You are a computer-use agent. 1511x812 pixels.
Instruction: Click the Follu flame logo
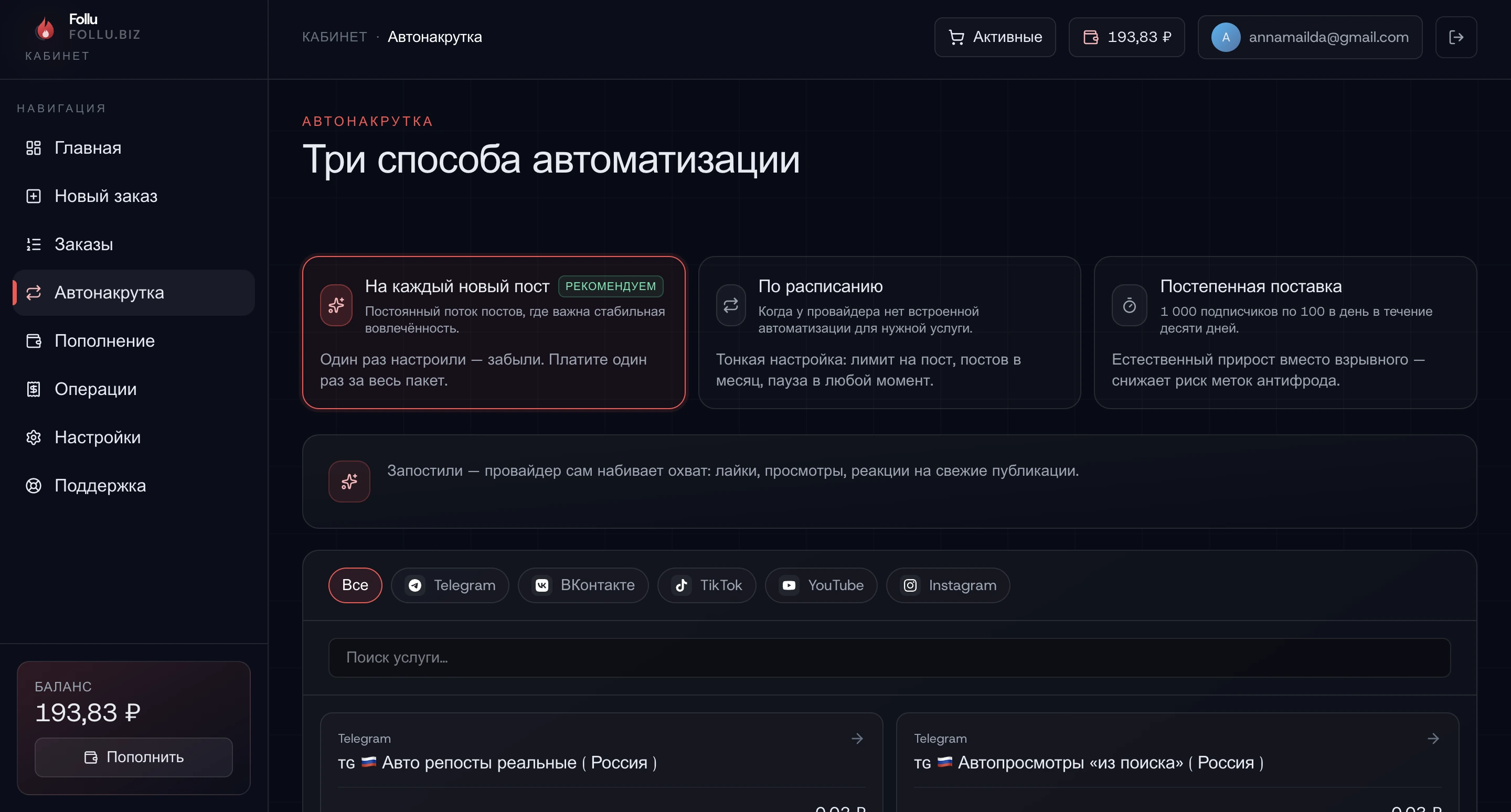(x=45, y=28)
